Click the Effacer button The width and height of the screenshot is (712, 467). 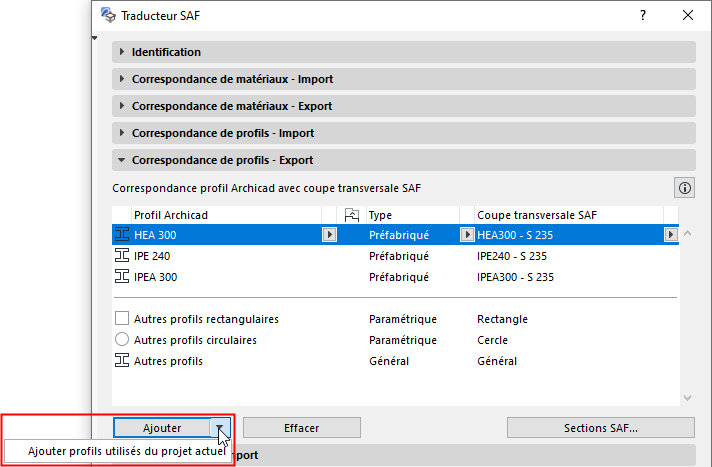[x=302, y=427]
